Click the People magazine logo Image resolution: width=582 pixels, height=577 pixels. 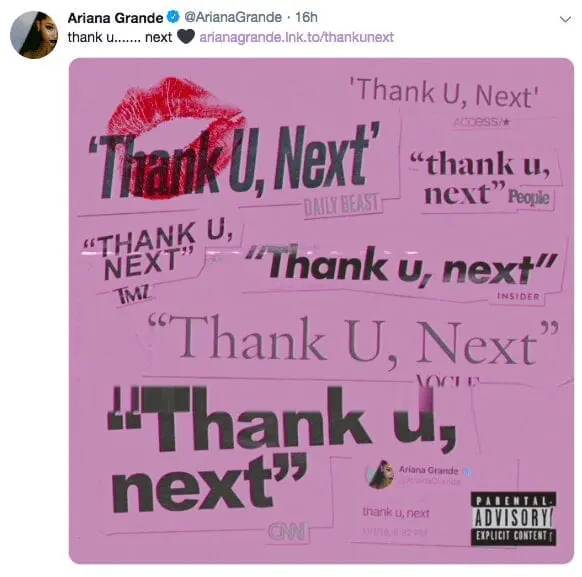click(529, 197)
